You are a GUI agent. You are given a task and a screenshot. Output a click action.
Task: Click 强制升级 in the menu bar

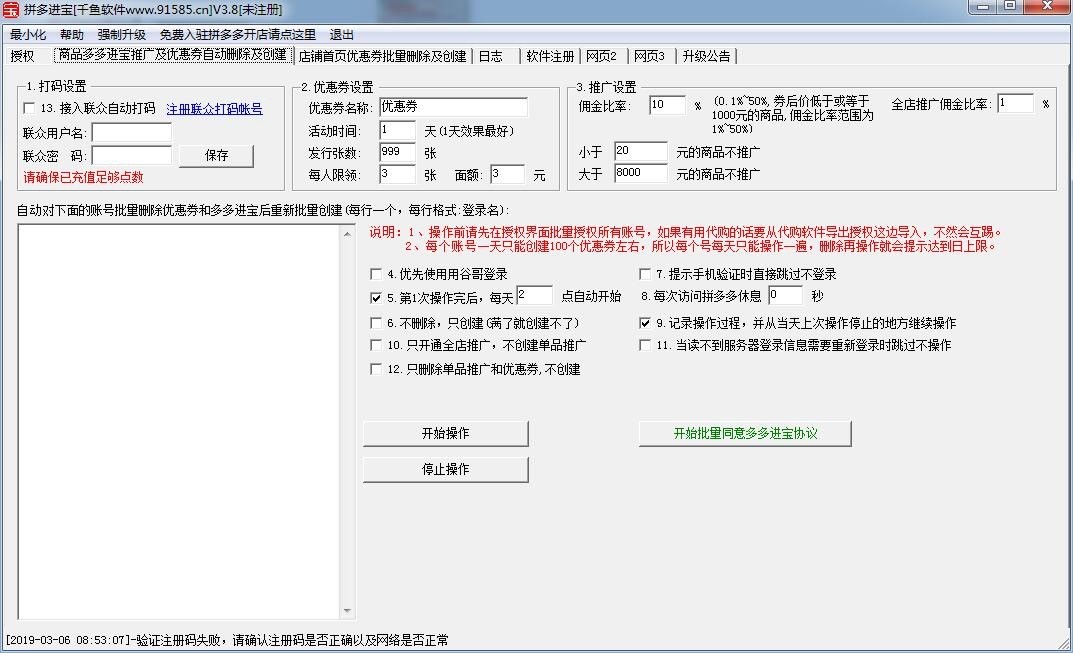click(x=121, y=34)
